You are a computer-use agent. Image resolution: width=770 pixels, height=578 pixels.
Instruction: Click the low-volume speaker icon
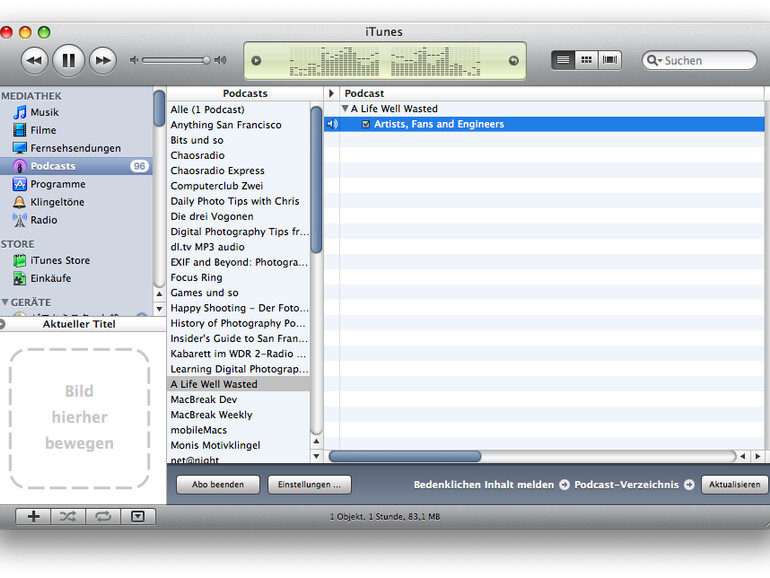click(x=134, y=60)
